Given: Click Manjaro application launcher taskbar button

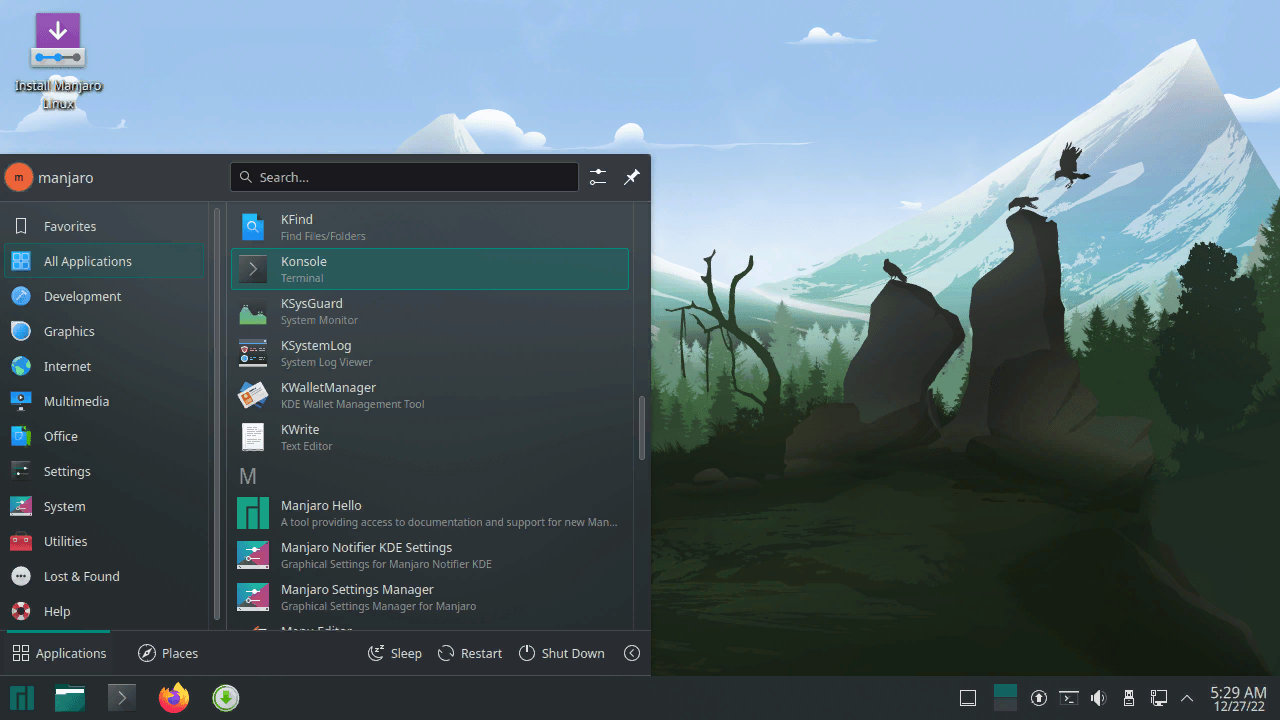Looking at the screenshot, I should [x=22, y=698].
